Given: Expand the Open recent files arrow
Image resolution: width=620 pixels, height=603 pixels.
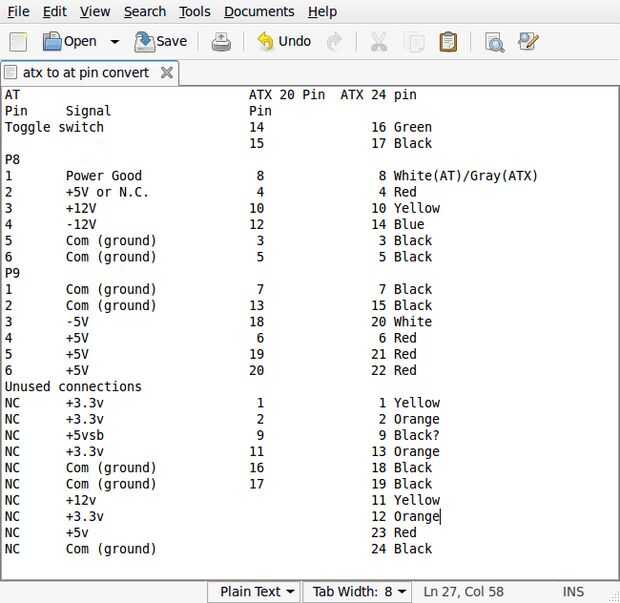Looking at the screenshot, I should pos(115,42).
